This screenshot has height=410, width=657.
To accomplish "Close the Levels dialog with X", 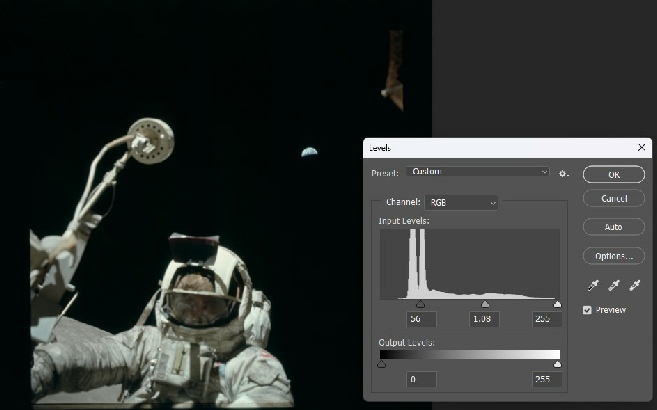I will tap(641, 147).
